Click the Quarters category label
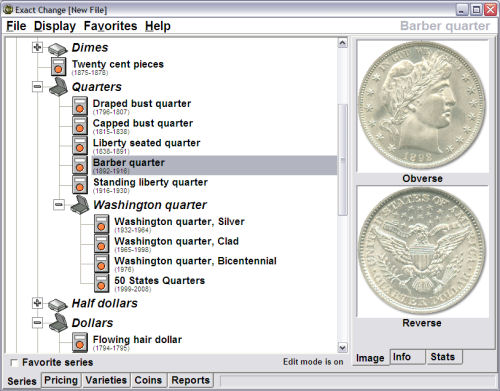This screenshot has height=391, width=500. pyautogui.click(x=97, y=87)
